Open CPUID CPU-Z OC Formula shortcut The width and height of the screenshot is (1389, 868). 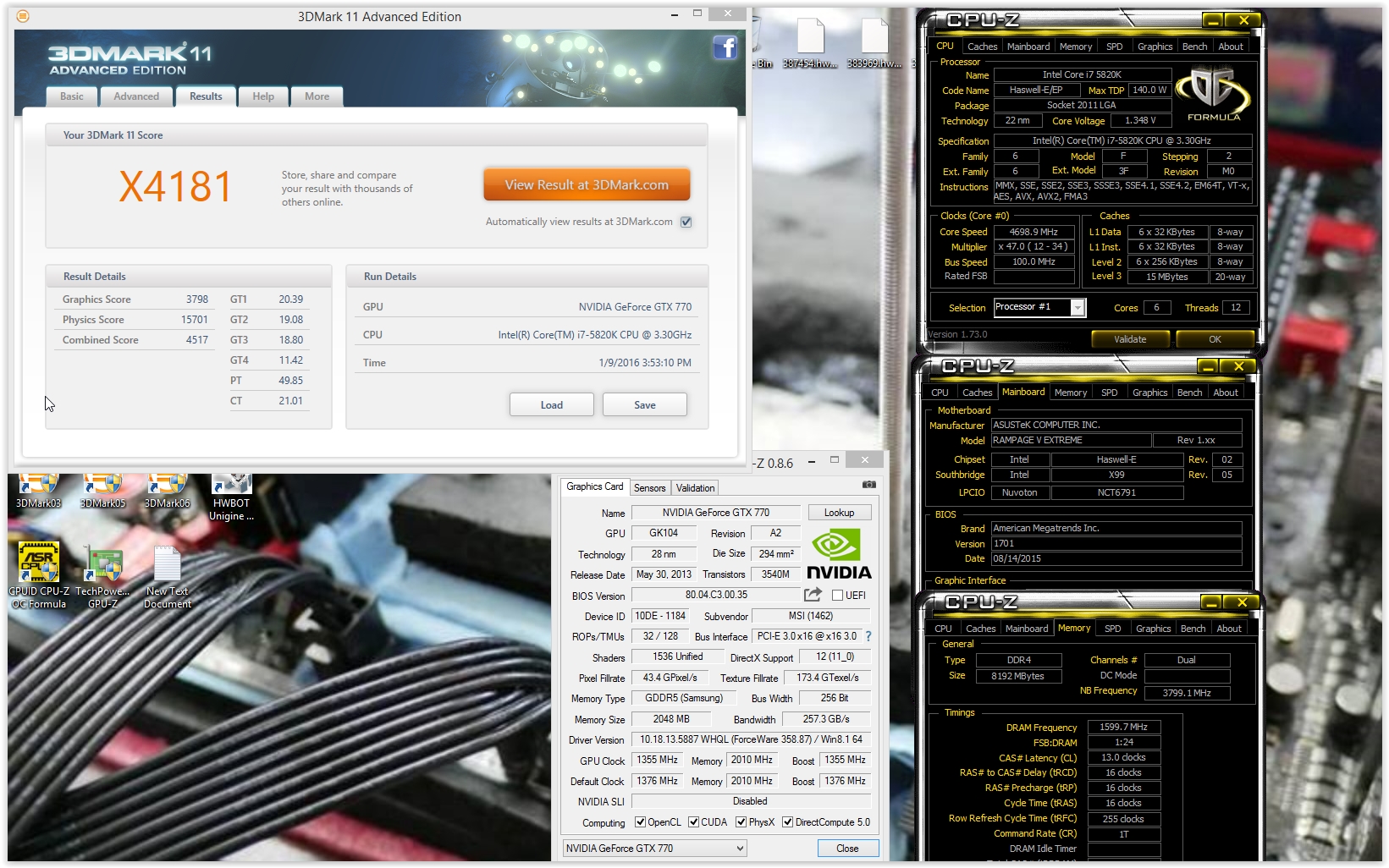pyautogui.click(x=39, y=575)
